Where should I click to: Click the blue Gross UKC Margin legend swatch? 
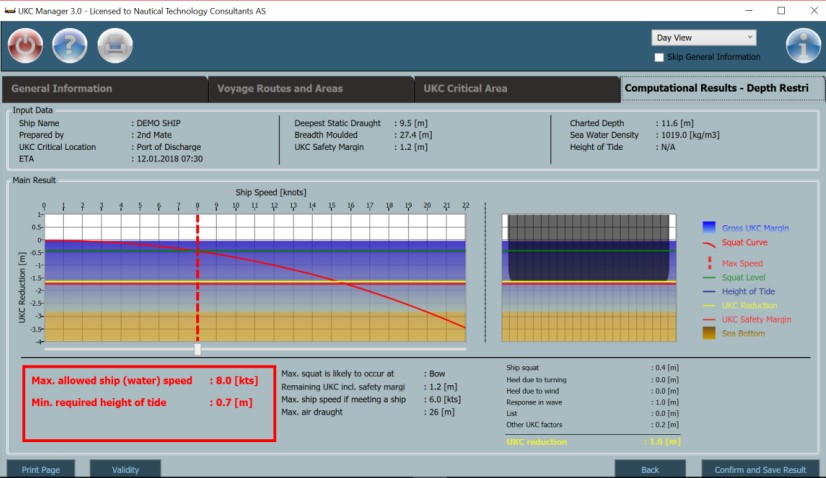point(709,228)
